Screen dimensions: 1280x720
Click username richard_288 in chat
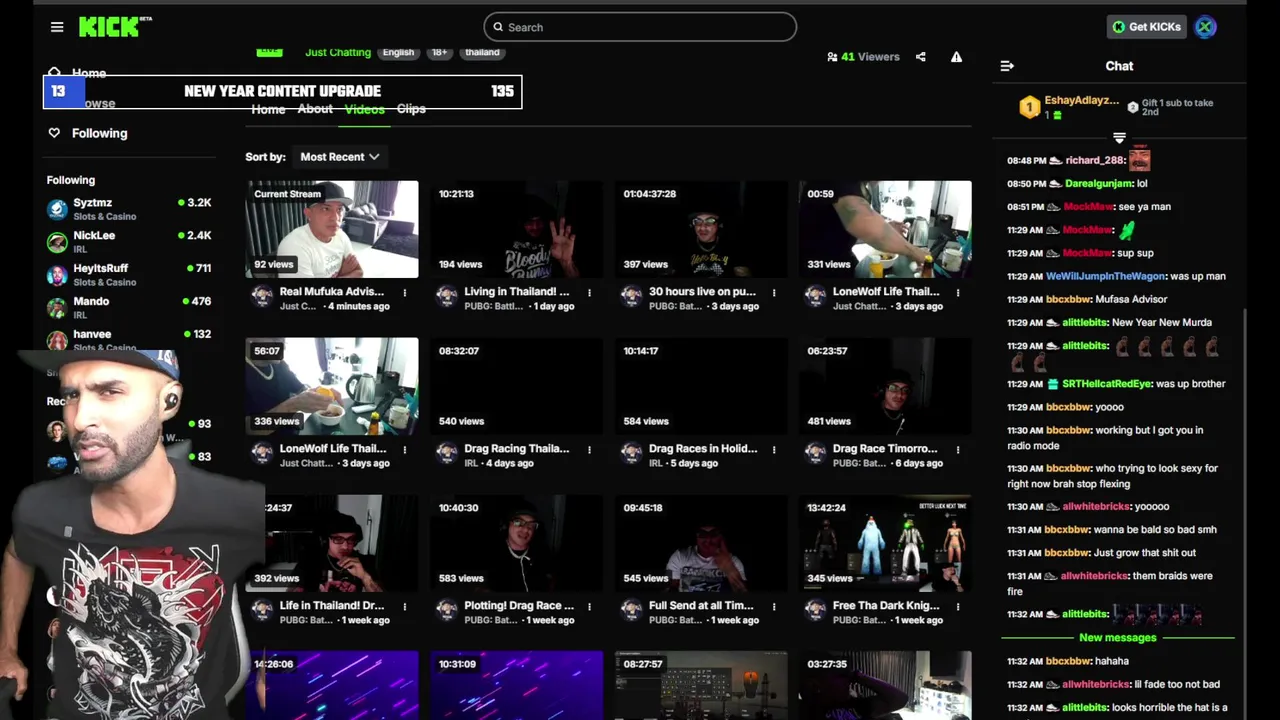tap(1095, 160)
